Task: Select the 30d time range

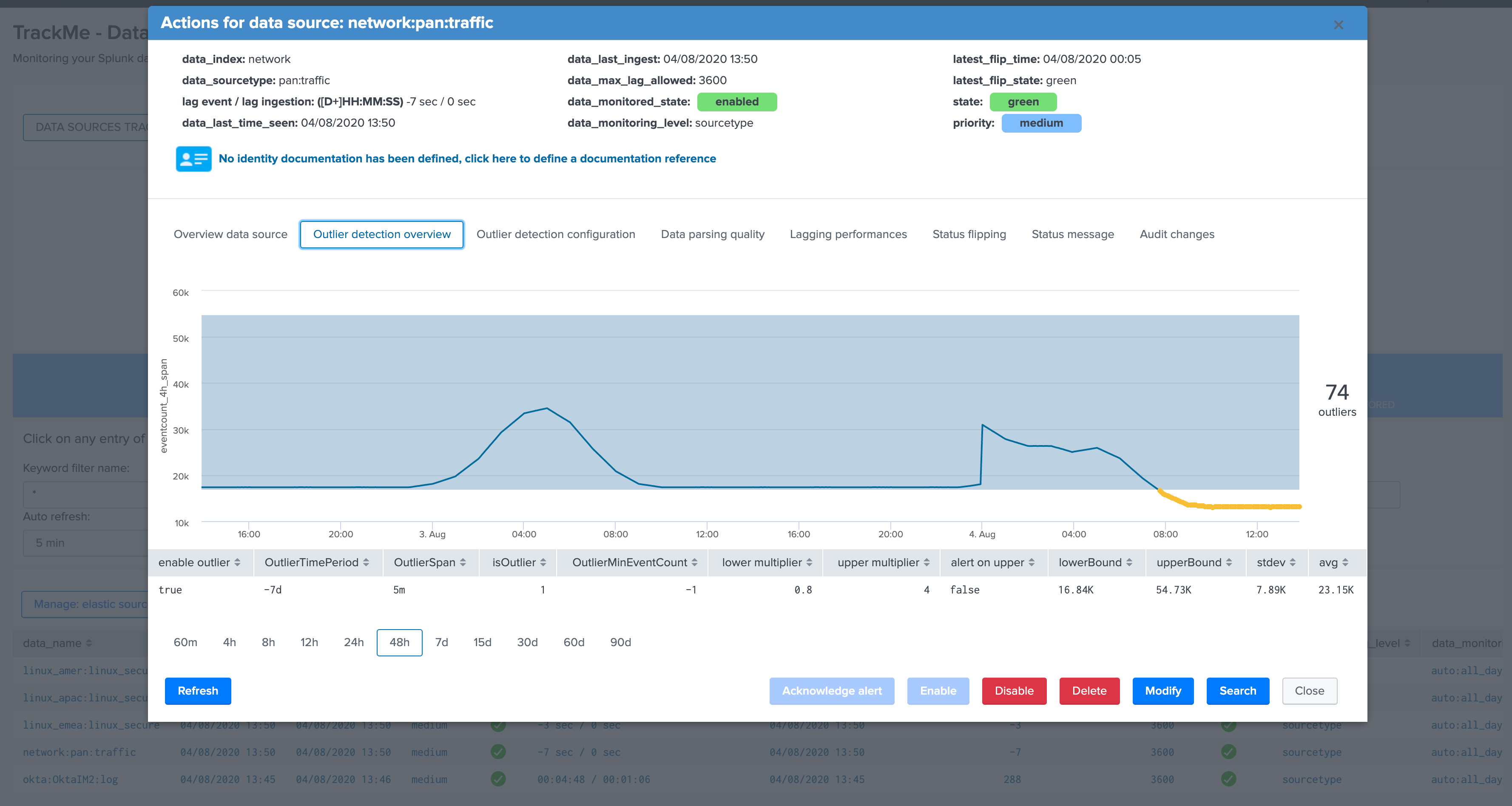Action: point(527,642)
